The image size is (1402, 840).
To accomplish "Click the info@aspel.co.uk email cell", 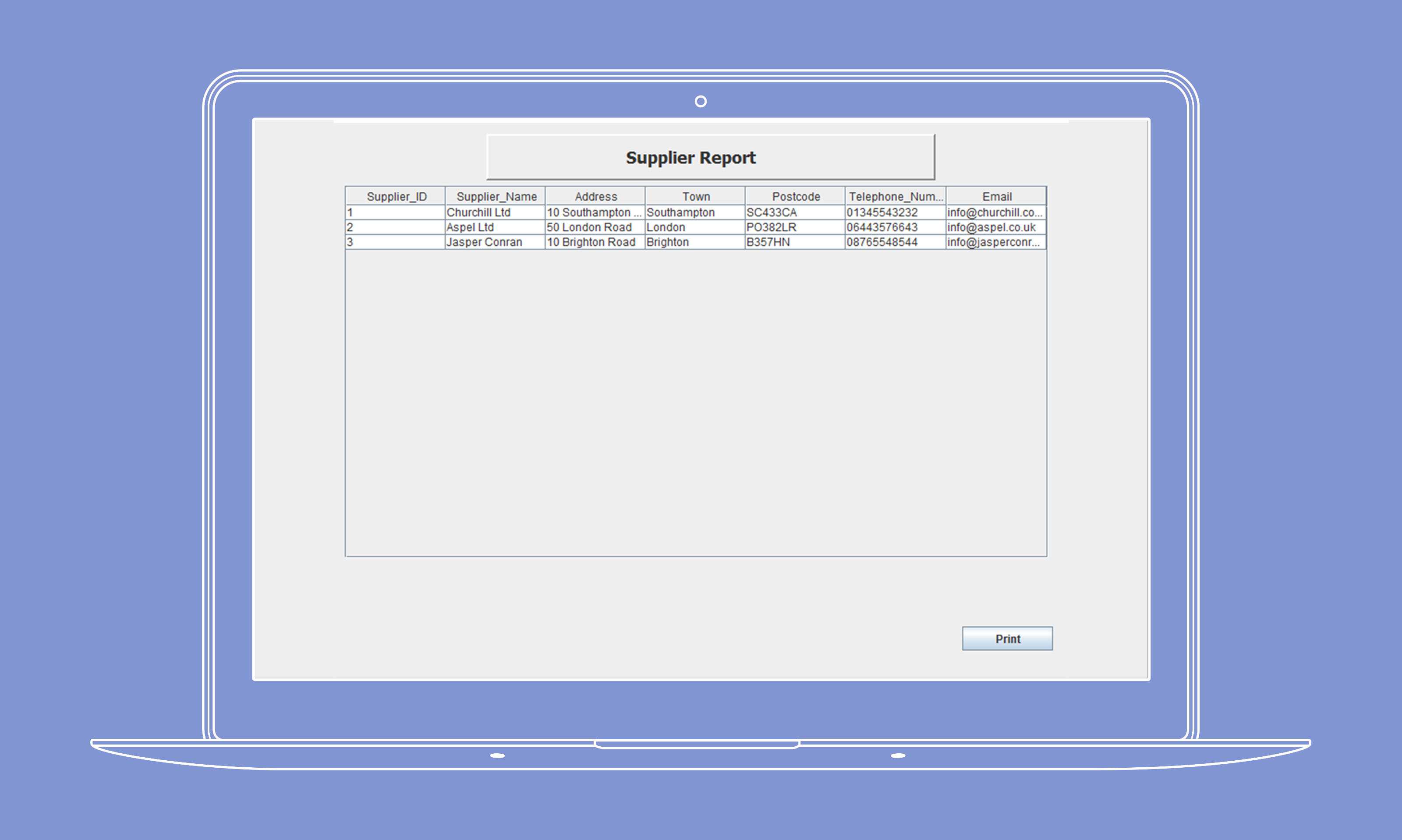I will pyautogui.click(x=996, y=227).
